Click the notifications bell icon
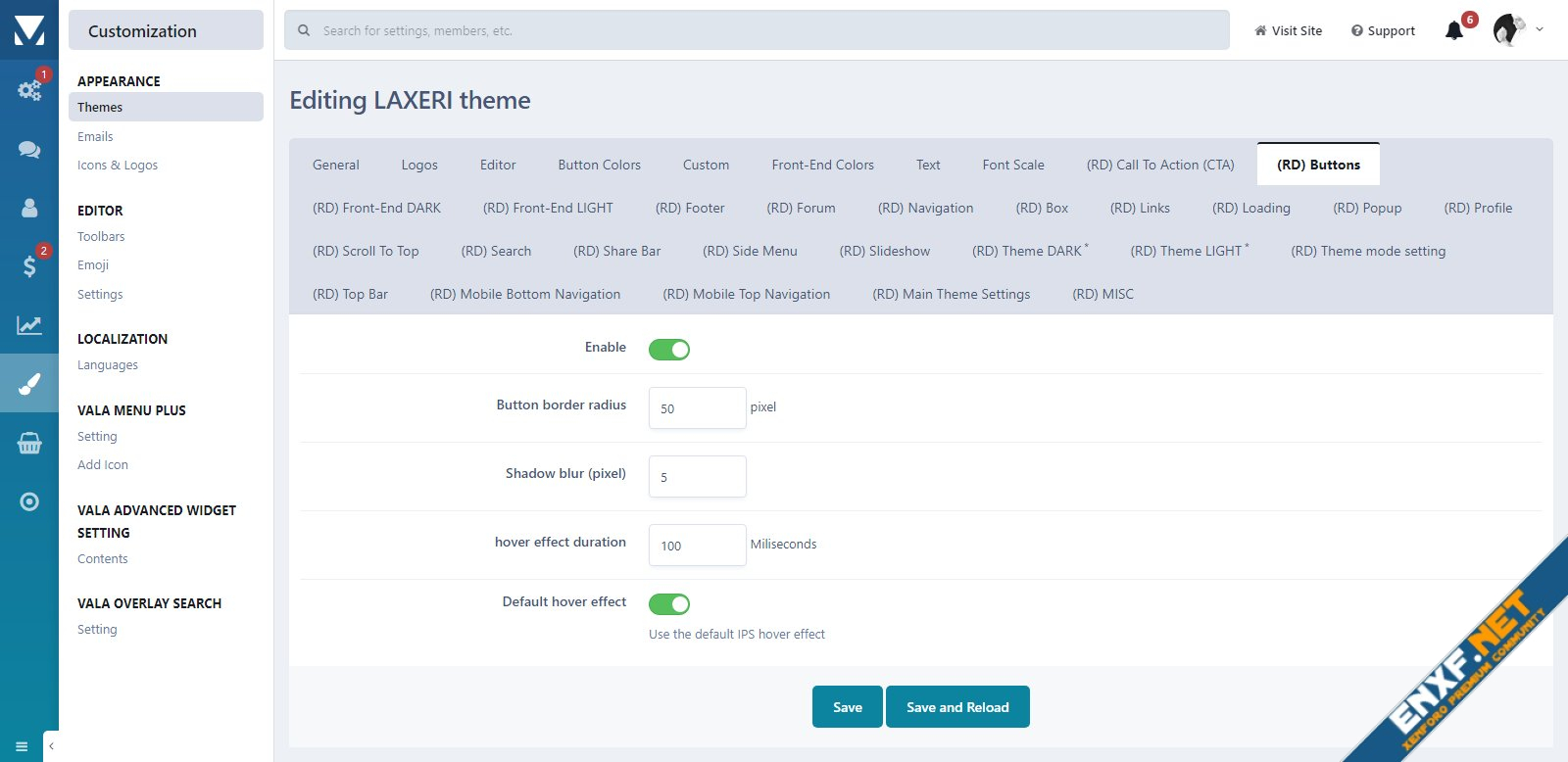Viewport: 1568px width, 762px height. click(1454, 31)
